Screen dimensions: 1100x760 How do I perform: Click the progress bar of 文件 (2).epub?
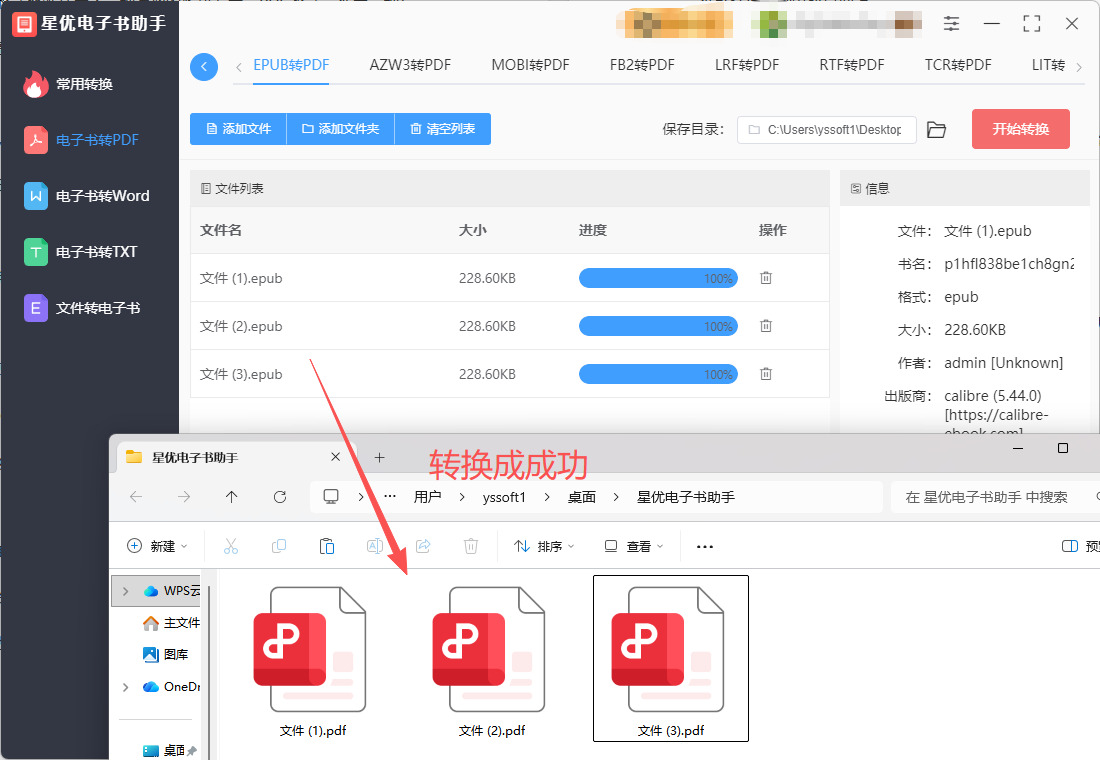(657, 326)
